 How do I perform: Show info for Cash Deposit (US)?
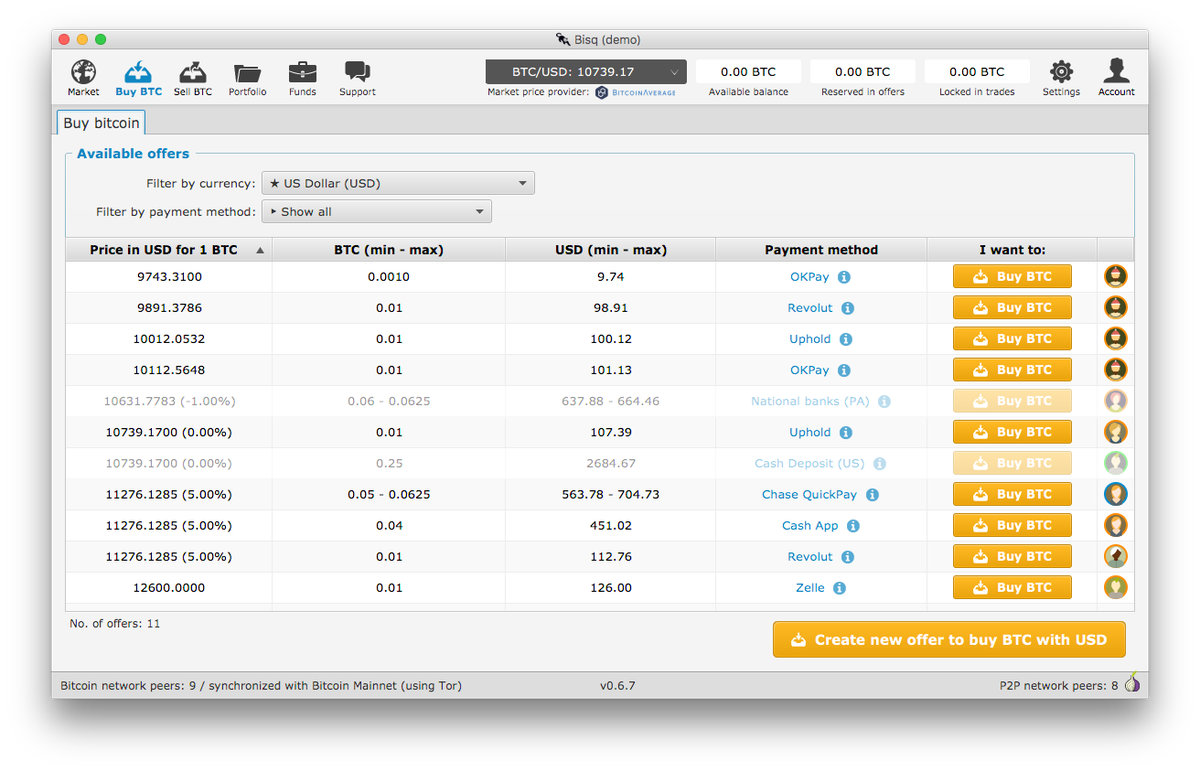coord(879,464)
